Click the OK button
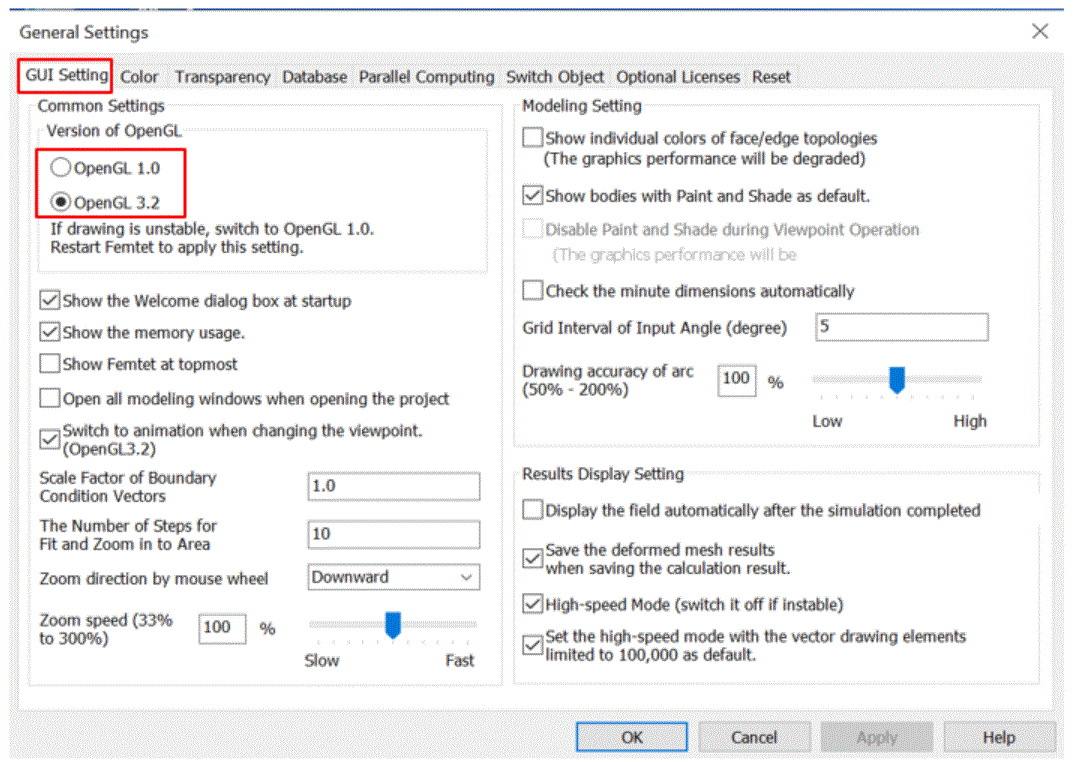 tap(632, 737)
